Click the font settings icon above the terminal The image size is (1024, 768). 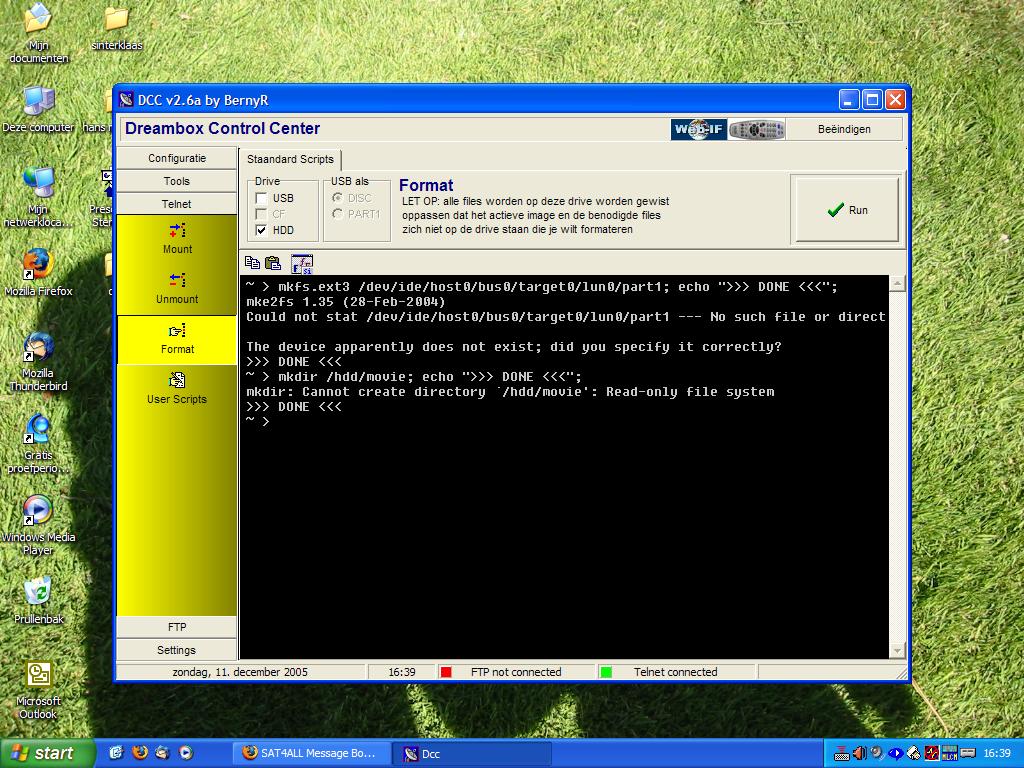point(302,264)
